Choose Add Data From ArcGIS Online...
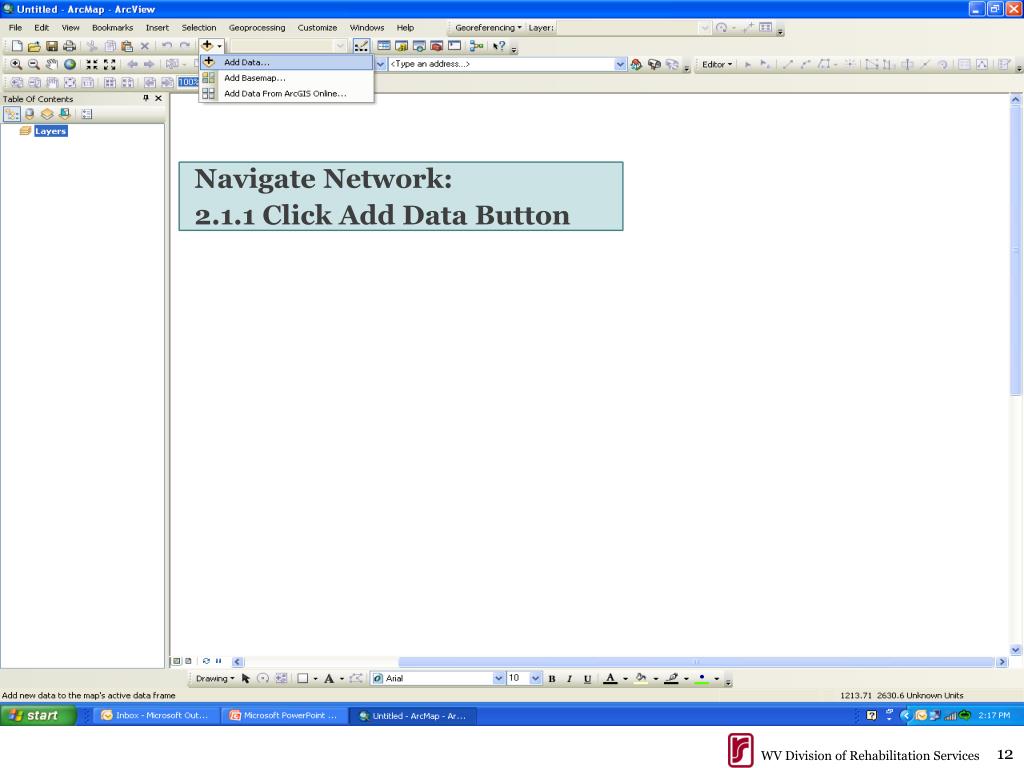 pos(287,93)
